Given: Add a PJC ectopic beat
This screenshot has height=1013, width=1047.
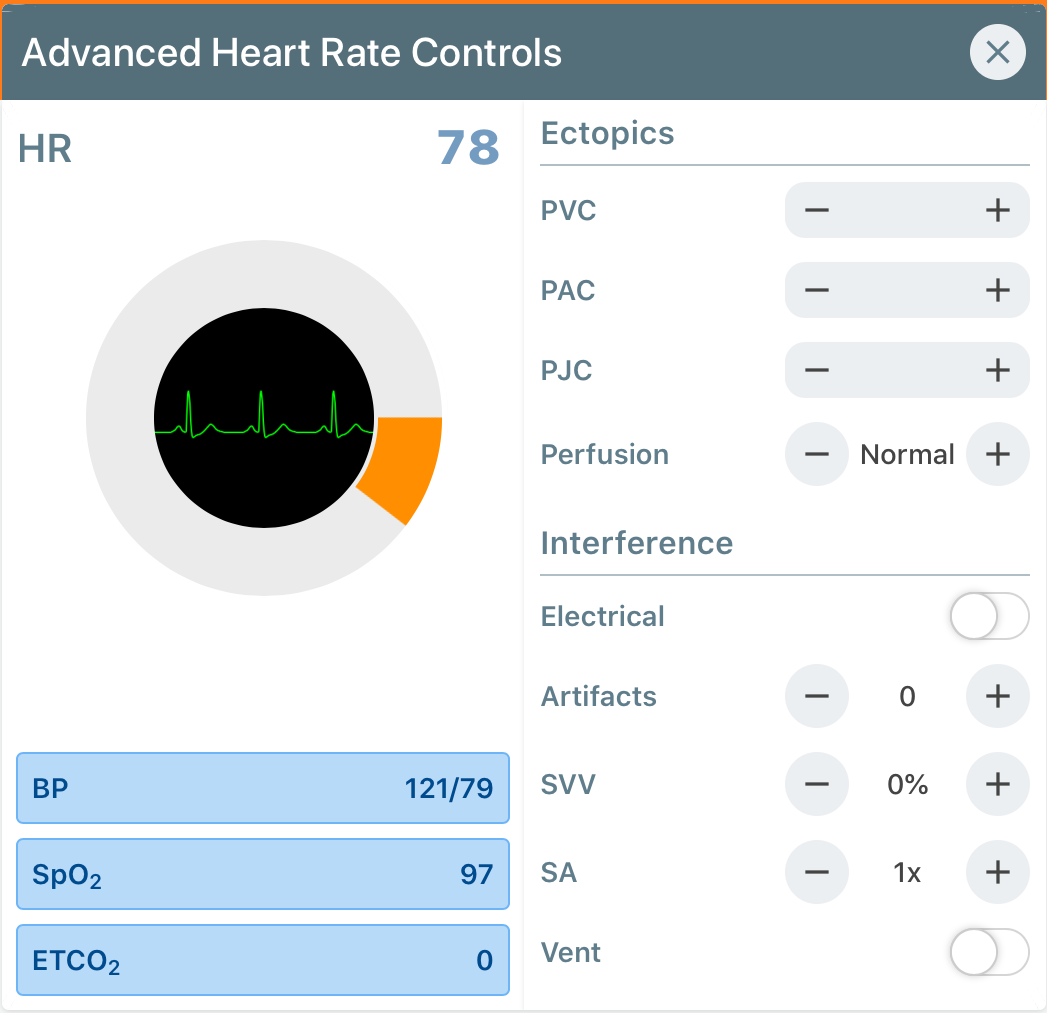Looking at the screenshot, I should pyautogui.click(x=996, y=370).
